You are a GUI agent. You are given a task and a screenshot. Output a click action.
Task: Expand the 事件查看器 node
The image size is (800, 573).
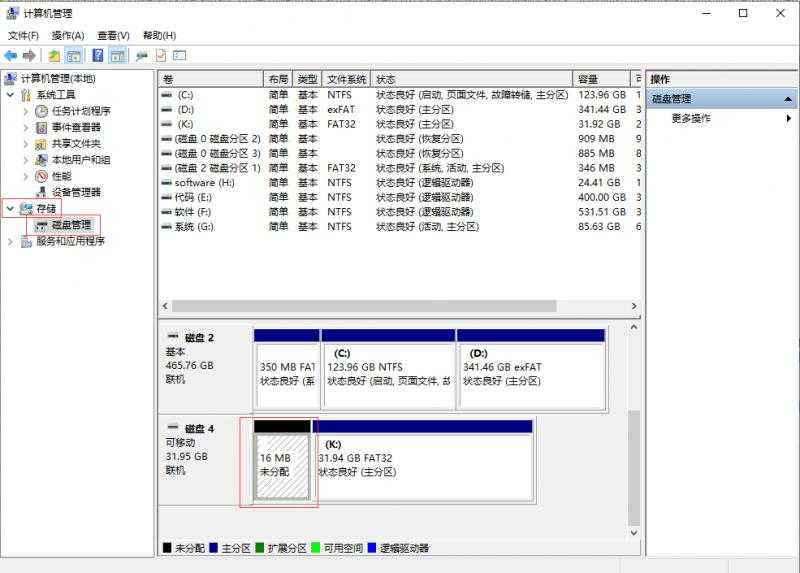pyautogui.click(x=26, y=128)
